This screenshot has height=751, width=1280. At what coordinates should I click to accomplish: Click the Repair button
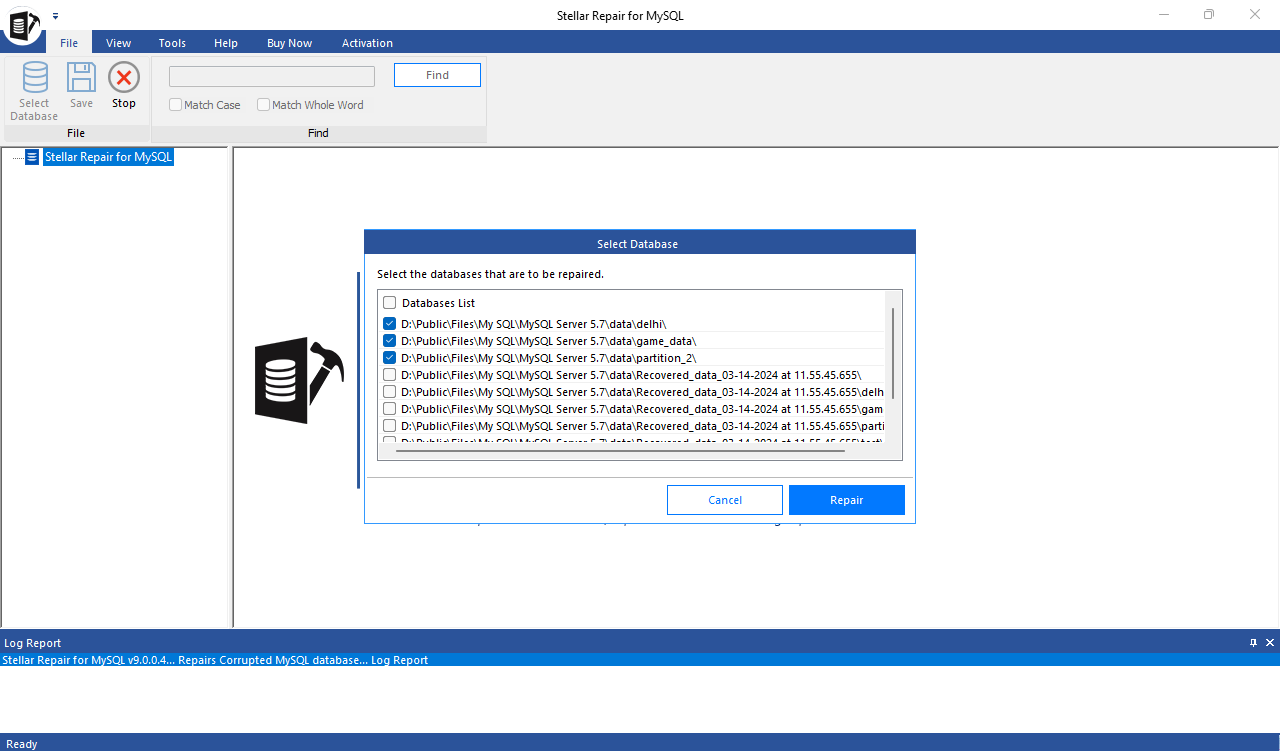coord(847,500)
